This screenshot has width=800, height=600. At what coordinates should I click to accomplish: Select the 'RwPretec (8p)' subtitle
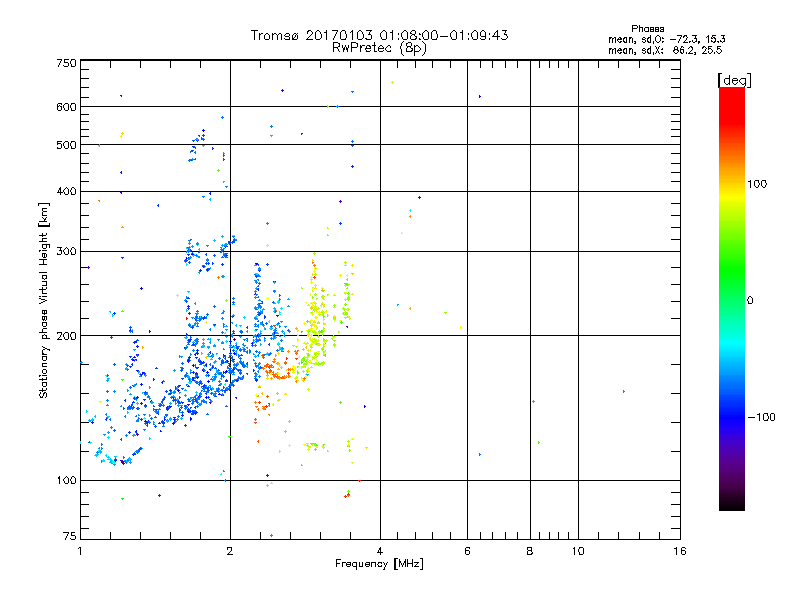[x=379, y=48]
